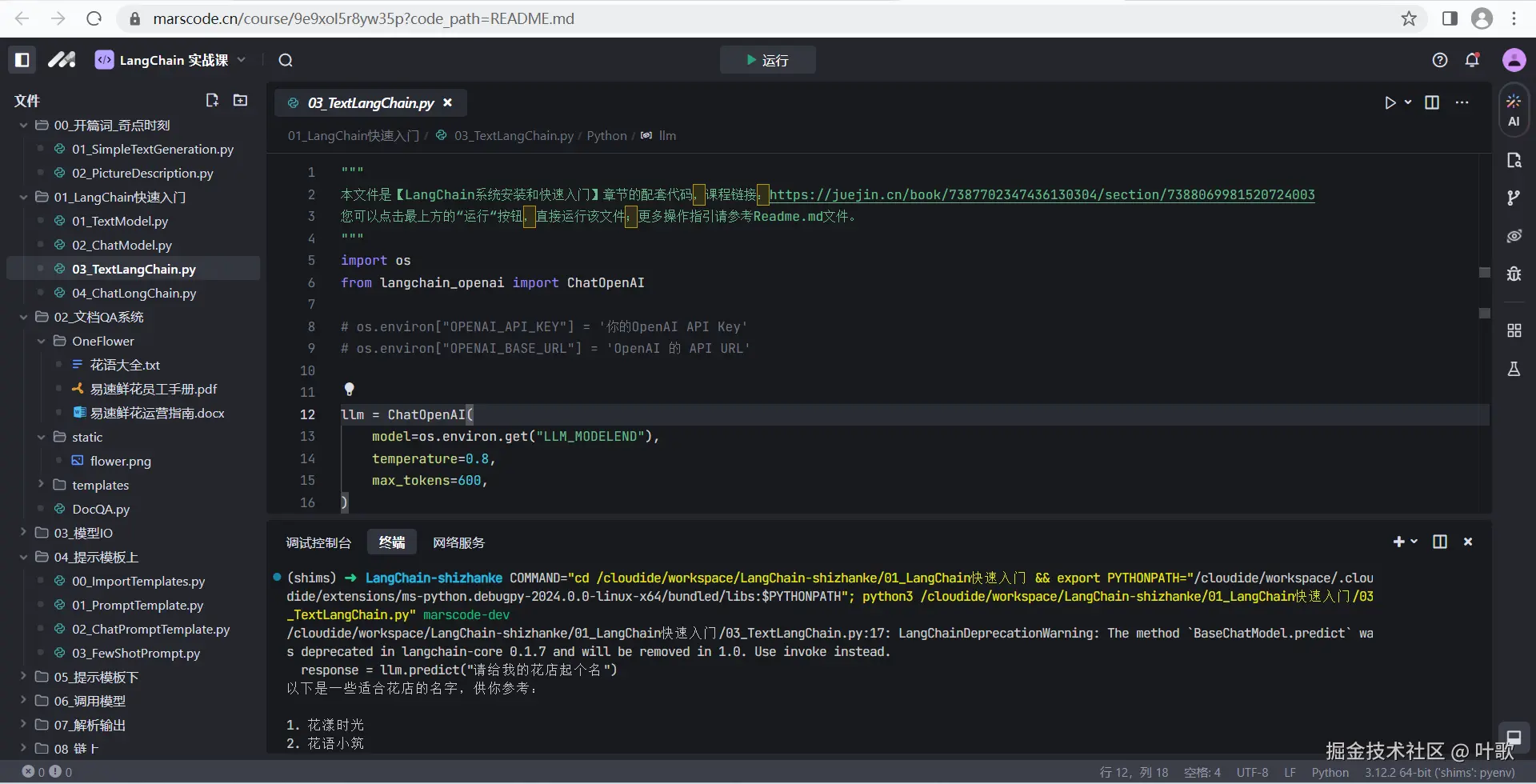Split the terminal panel
The height and width of the screenshot is (784, 1536).
click(1440, 542)
